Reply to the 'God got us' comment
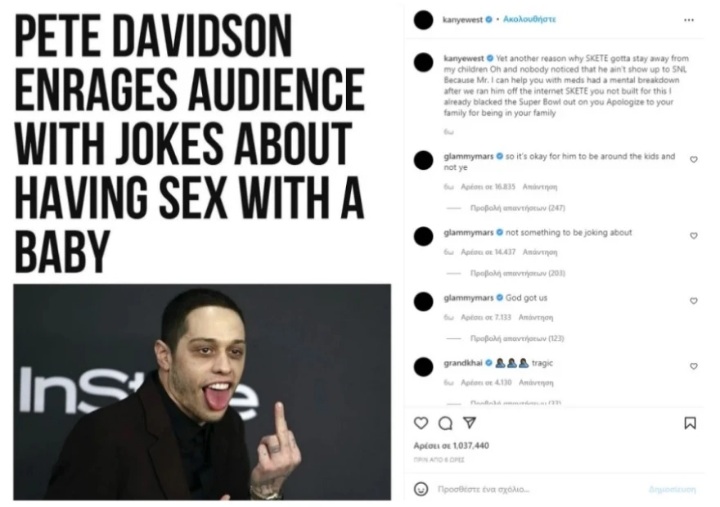The width and height of the screenshot is (720, 507). (535, 317)
